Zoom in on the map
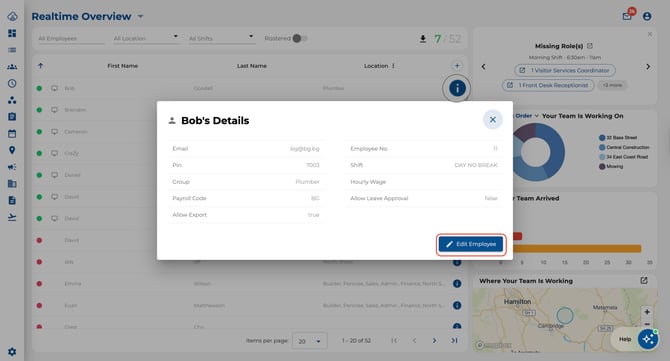Screen dimensions: 670x361 click(x=647, y=312)
